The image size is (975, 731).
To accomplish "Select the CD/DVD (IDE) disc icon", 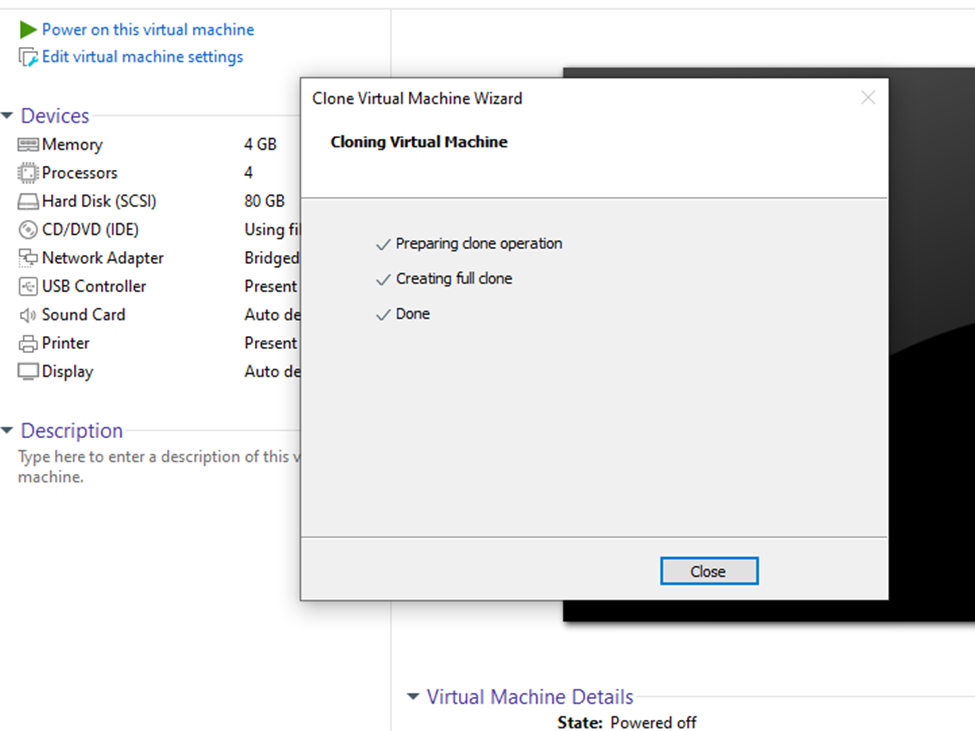I will (28, 230).
